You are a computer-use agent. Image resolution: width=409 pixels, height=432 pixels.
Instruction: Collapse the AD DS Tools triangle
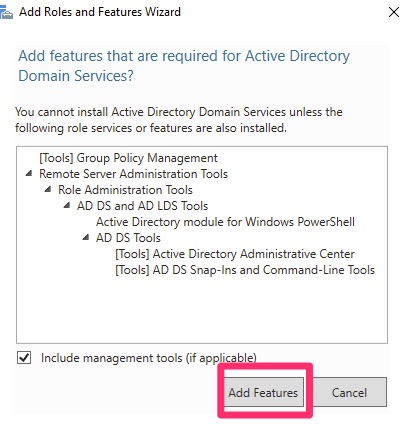point(86,237)
